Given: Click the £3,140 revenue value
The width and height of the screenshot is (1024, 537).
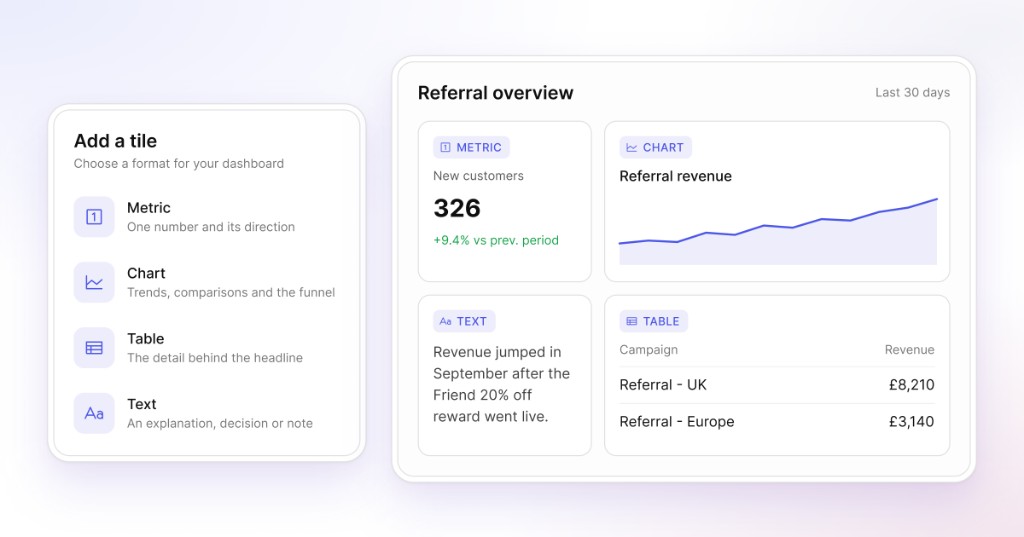Looking at the screenshot, I should (911, 422).
